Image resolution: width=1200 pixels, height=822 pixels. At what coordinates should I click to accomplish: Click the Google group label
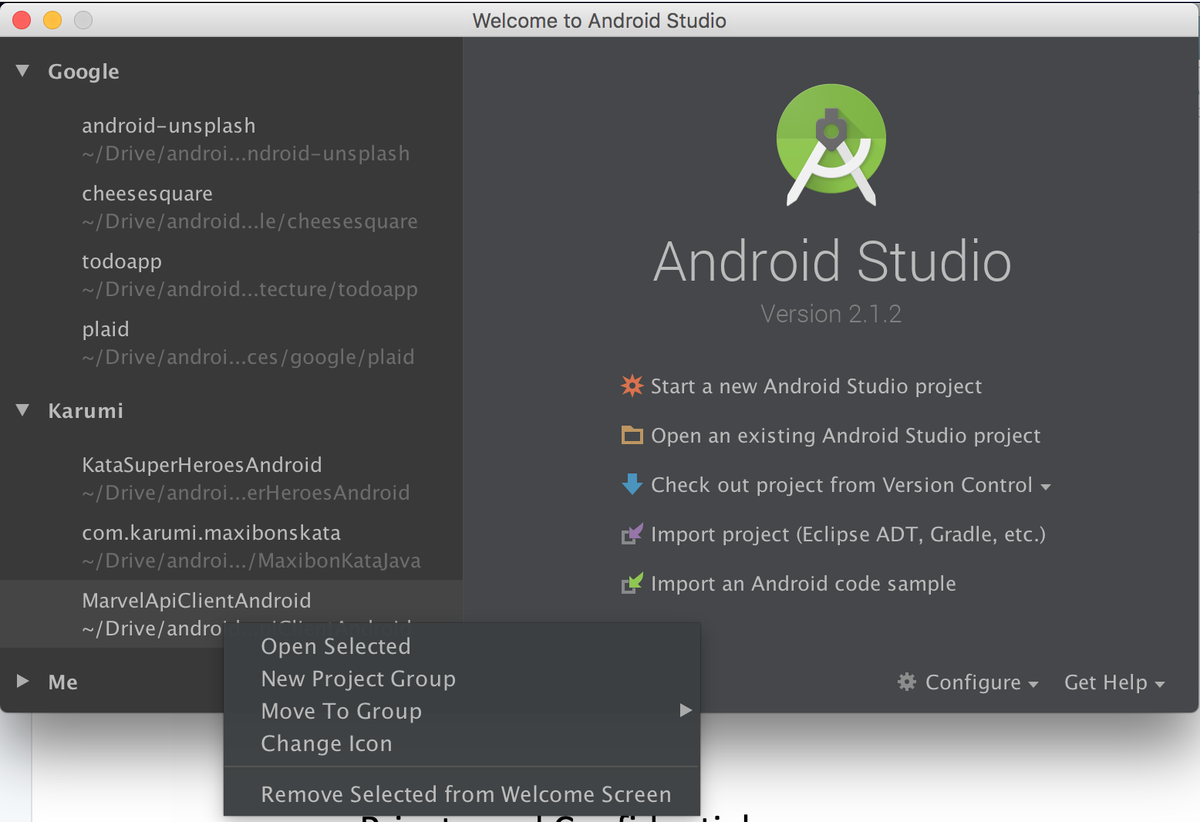[83, 72]
